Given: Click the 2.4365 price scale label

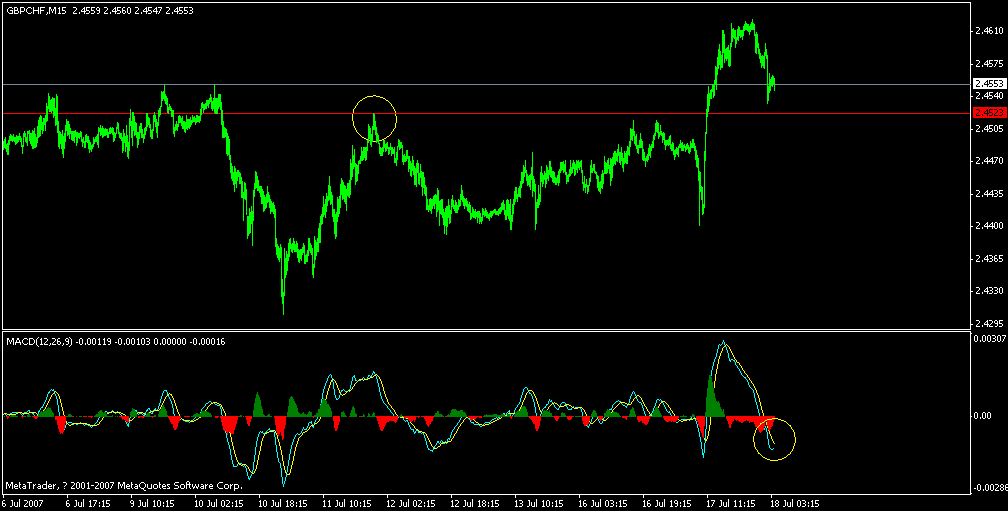Looking at the screenshot, I should coord(987,258).
